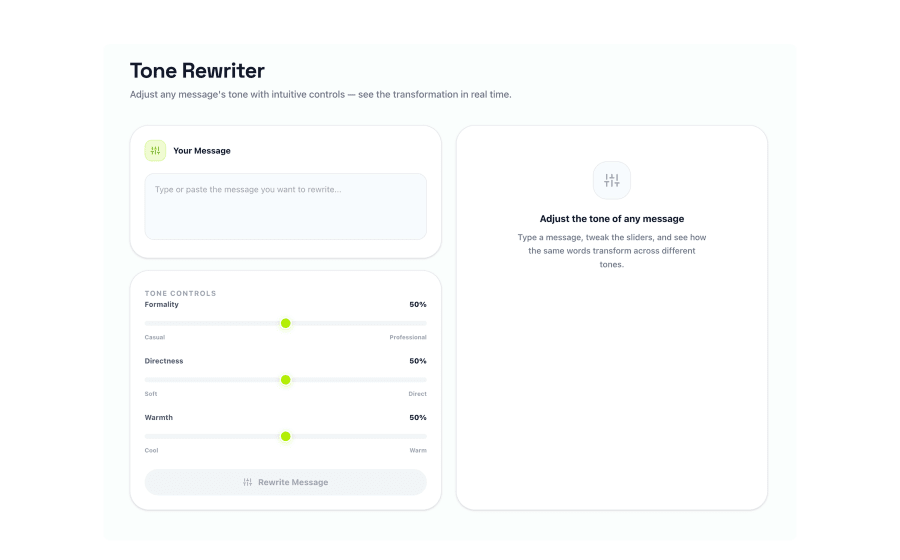
Task: Click the Cool end label
Action: 151,450
